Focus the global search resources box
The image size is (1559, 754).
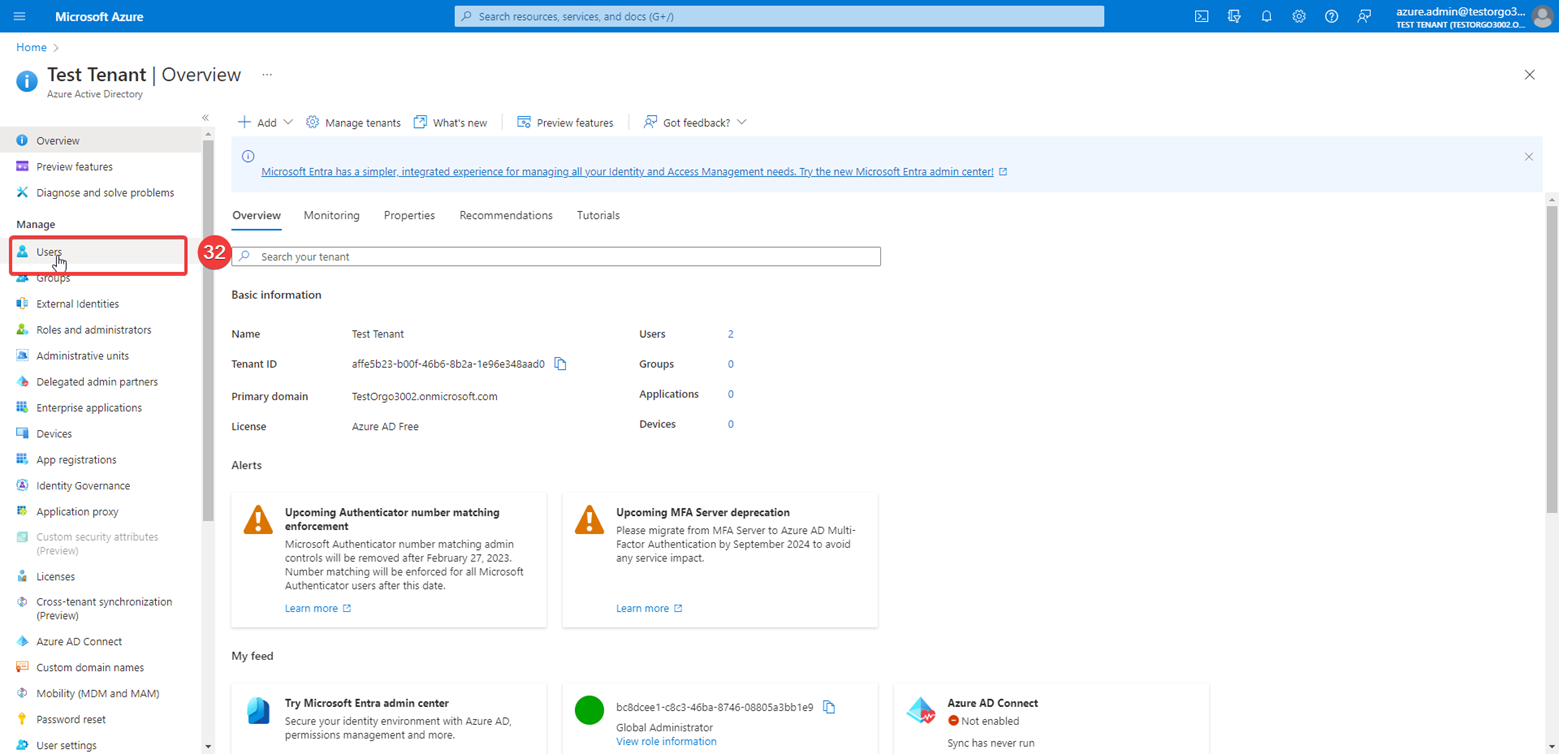point(779,16)
